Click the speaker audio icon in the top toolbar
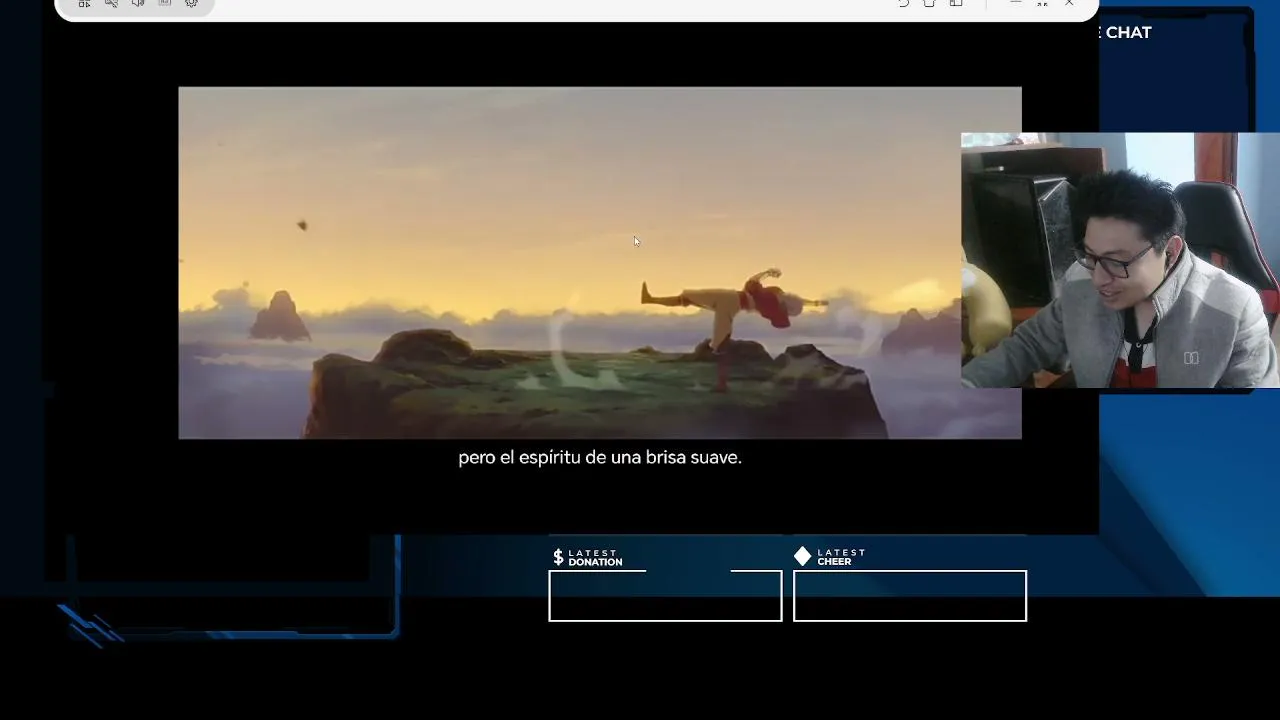 [138, 3]
